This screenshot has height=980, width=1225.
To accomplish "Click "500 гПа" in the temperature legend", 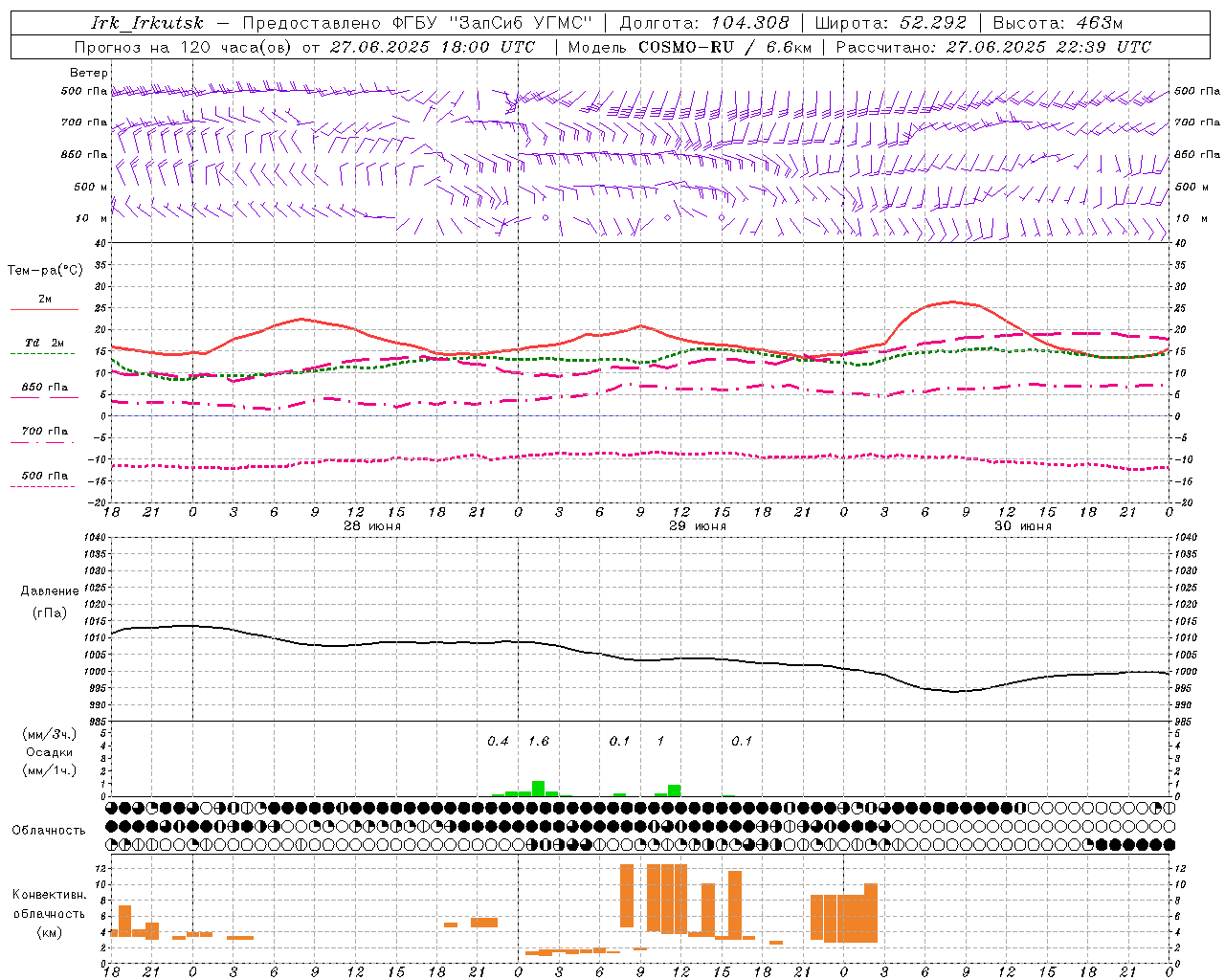I will (44, 476).
